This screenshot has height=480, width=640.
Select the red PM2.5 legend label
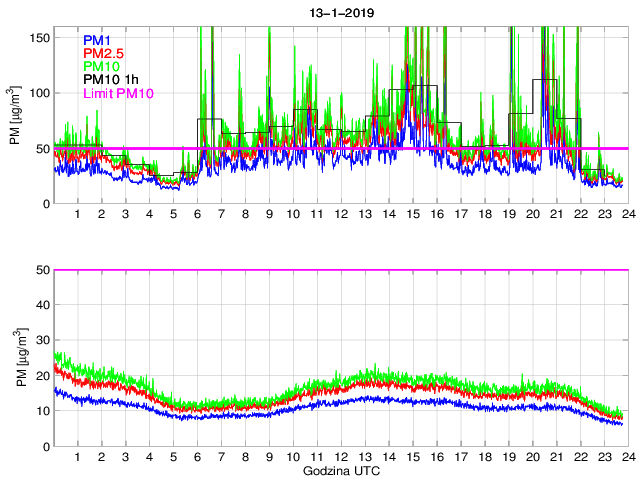coord(105,53)
